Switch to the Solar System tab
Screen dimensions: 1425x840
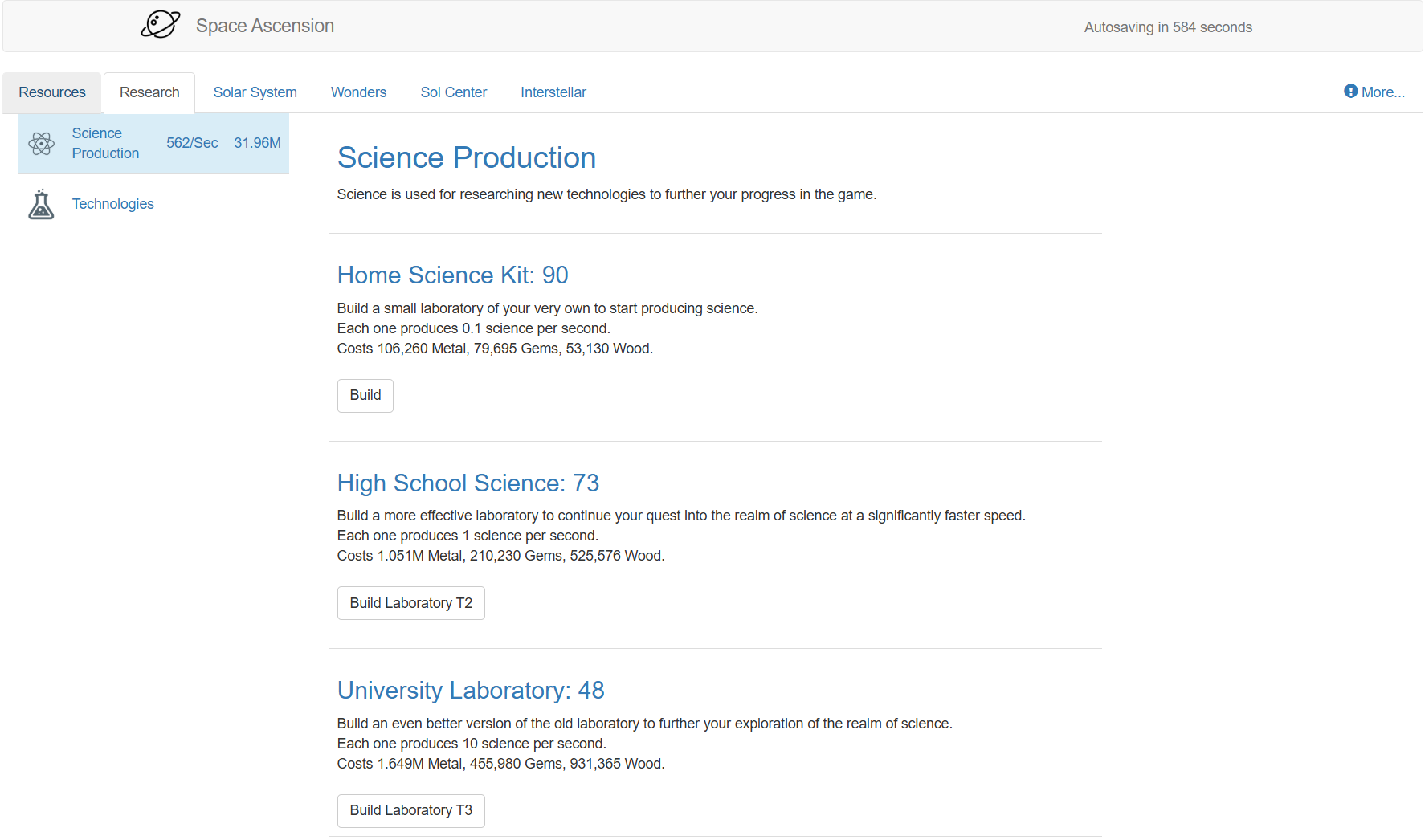pos(255,92)
